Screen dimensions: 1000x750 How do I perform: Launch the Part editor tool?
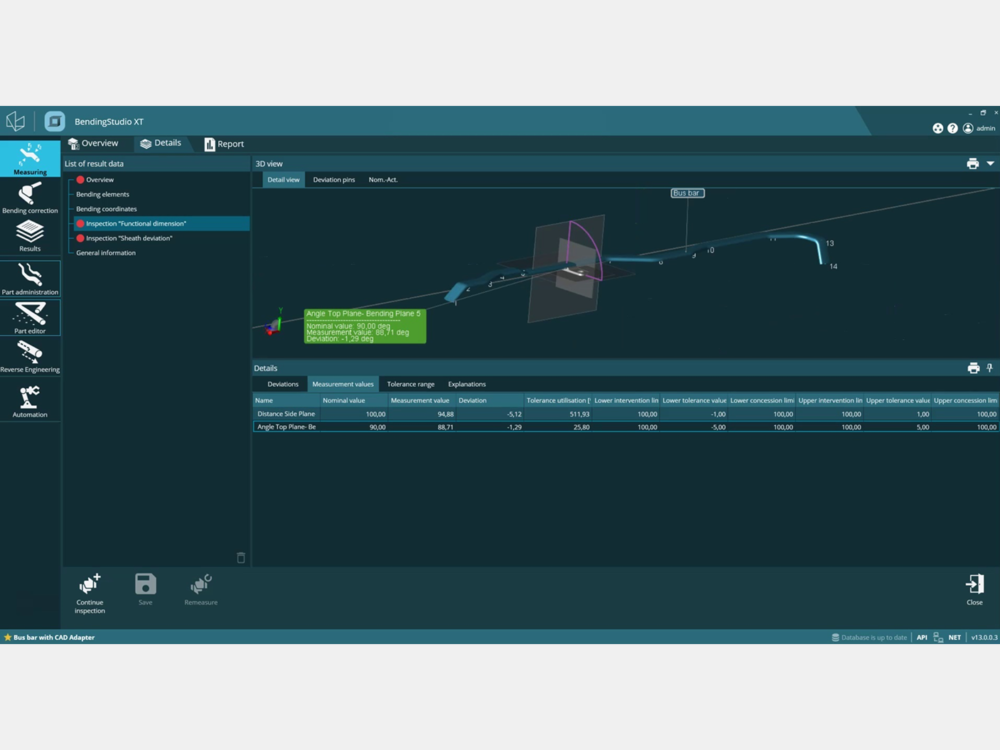[30, 318]
